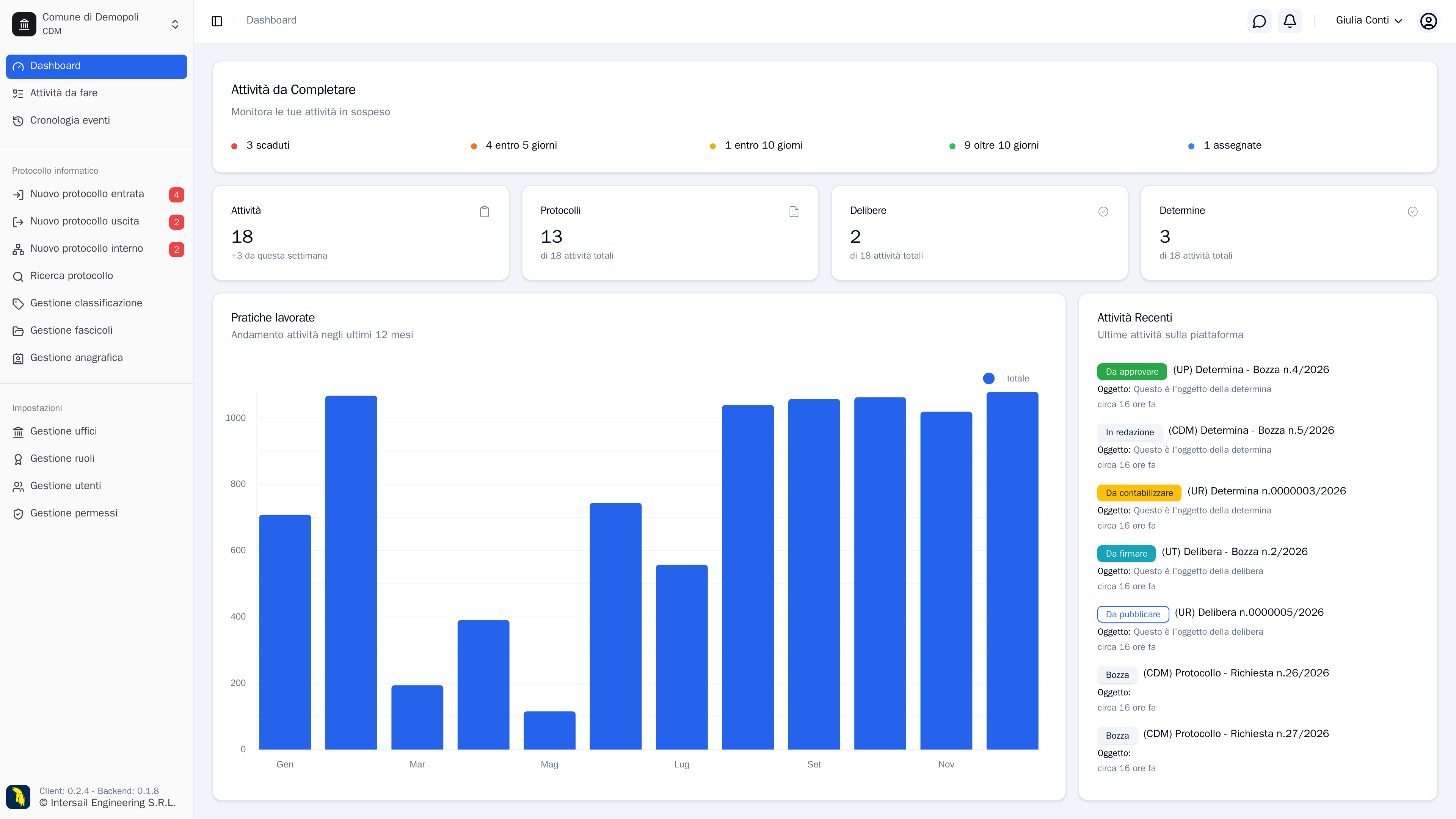Click the Delibere 2 summary card

click(979, 233)
